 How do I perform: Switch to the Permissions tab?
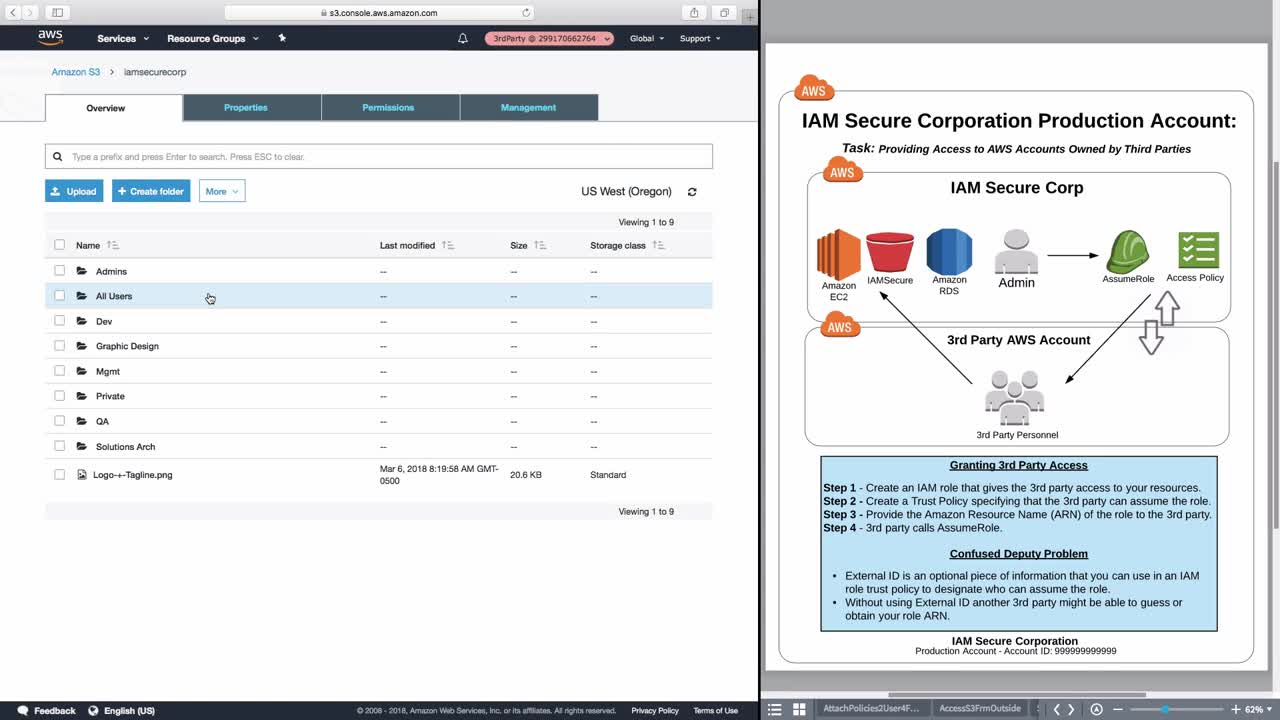[x=391, y=108]
